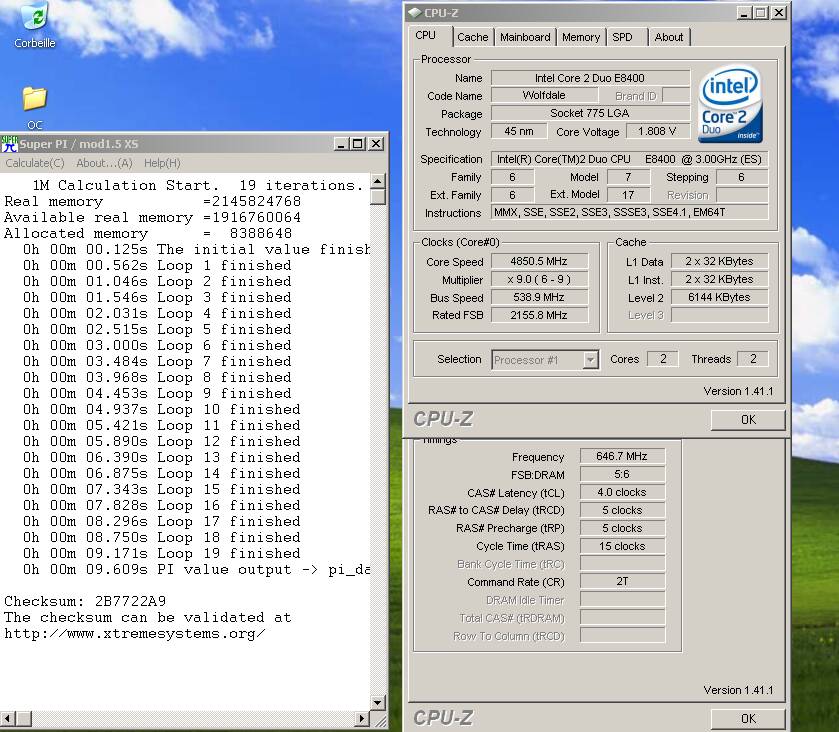Click the Super PI vertical scrollbar thumb
Image resolution: width=839 pixels, height=732 pixels.
tap(378, 197)
